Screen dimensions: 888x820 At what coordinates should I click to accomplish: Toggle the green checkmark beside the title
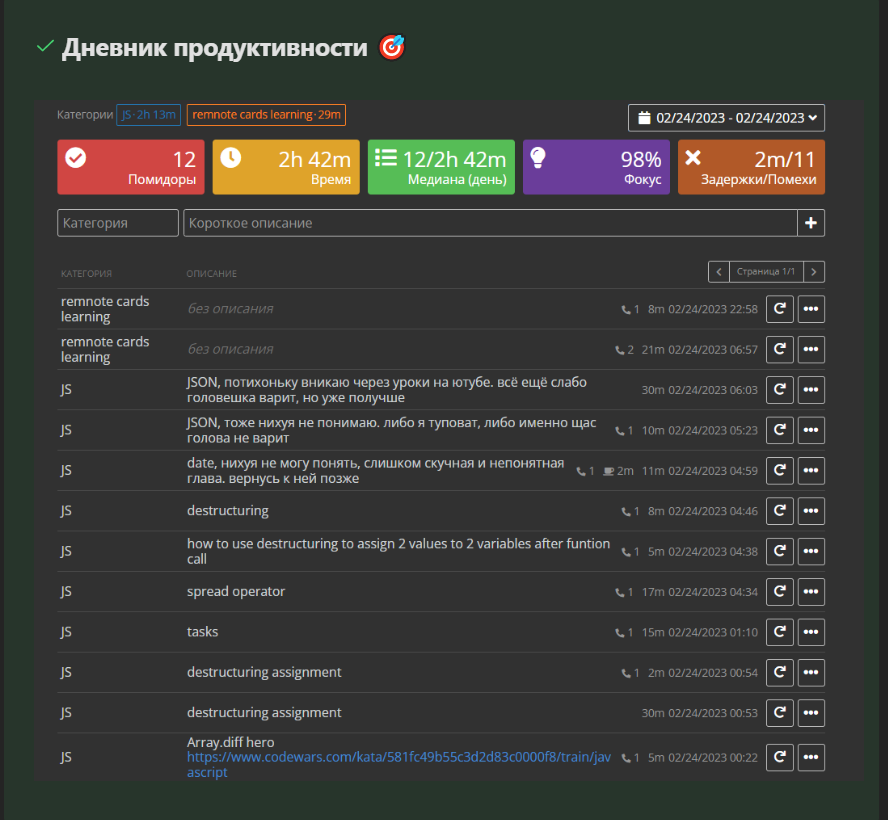point(44,47)
